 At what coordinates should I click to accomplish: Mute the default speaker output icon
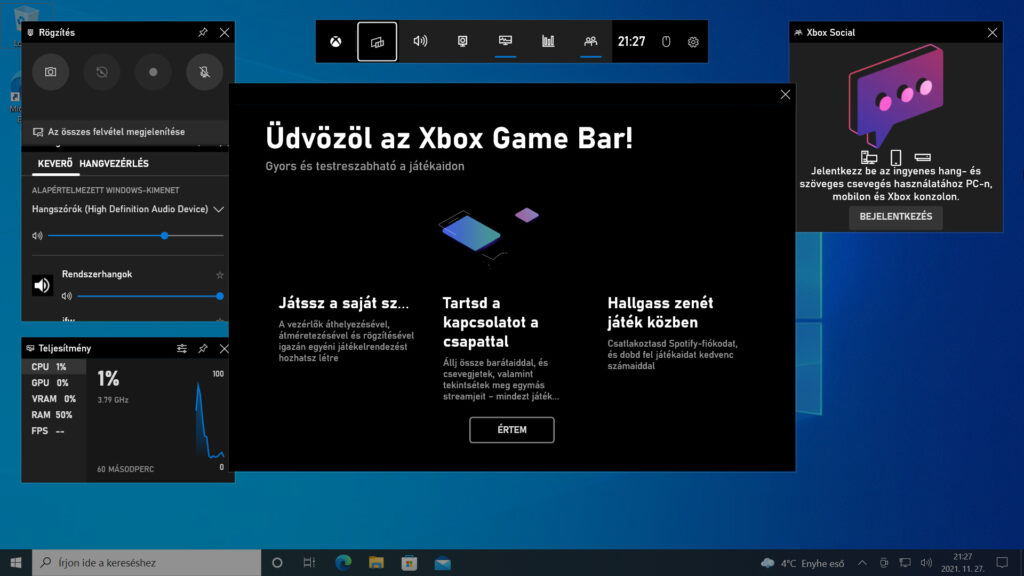[x=37, y=235]
